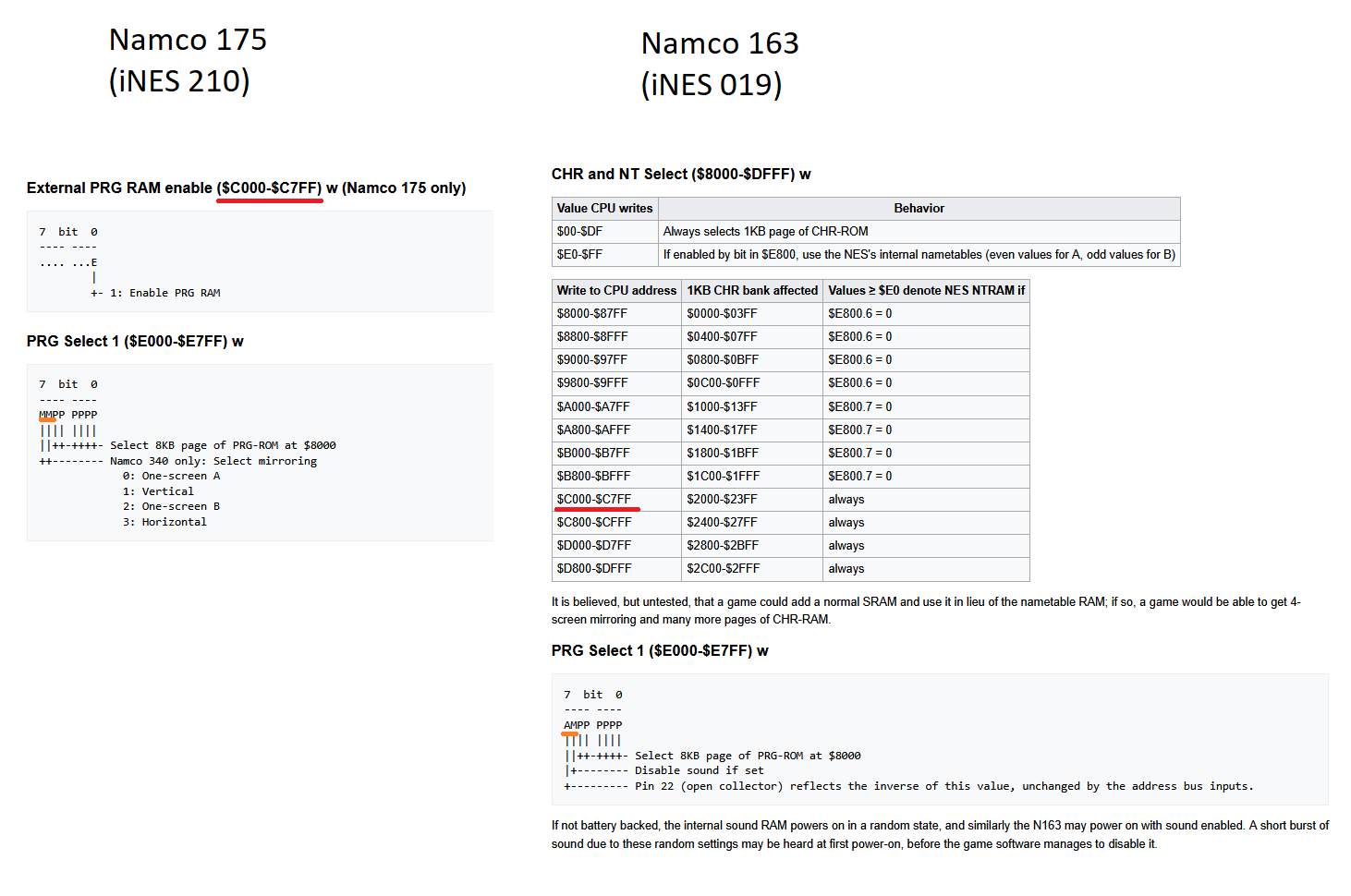Screen dimensions: 1351x896
Task: Click the "MMPP PPPP" bit pattern
Action: pyautogui.click(x=67, y=415)
